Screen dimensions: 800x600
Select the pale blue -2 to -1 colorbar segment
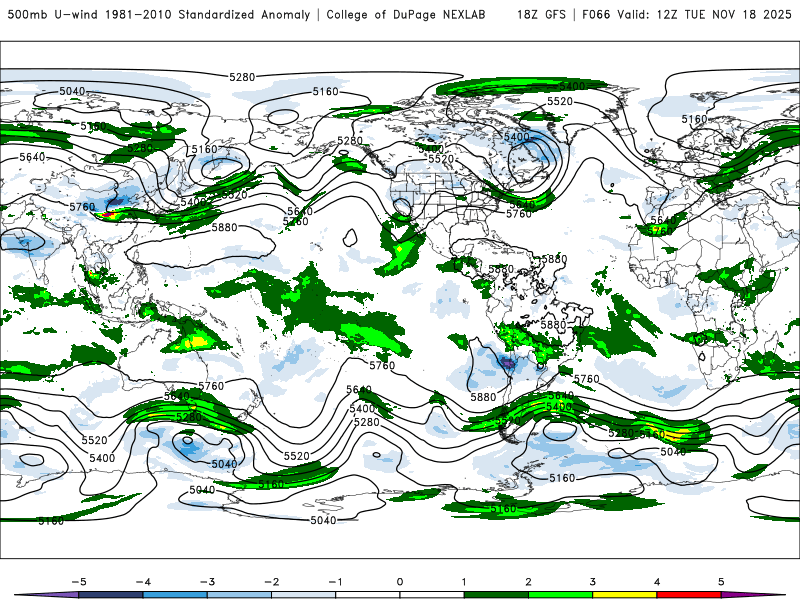[x=304, y=595]
